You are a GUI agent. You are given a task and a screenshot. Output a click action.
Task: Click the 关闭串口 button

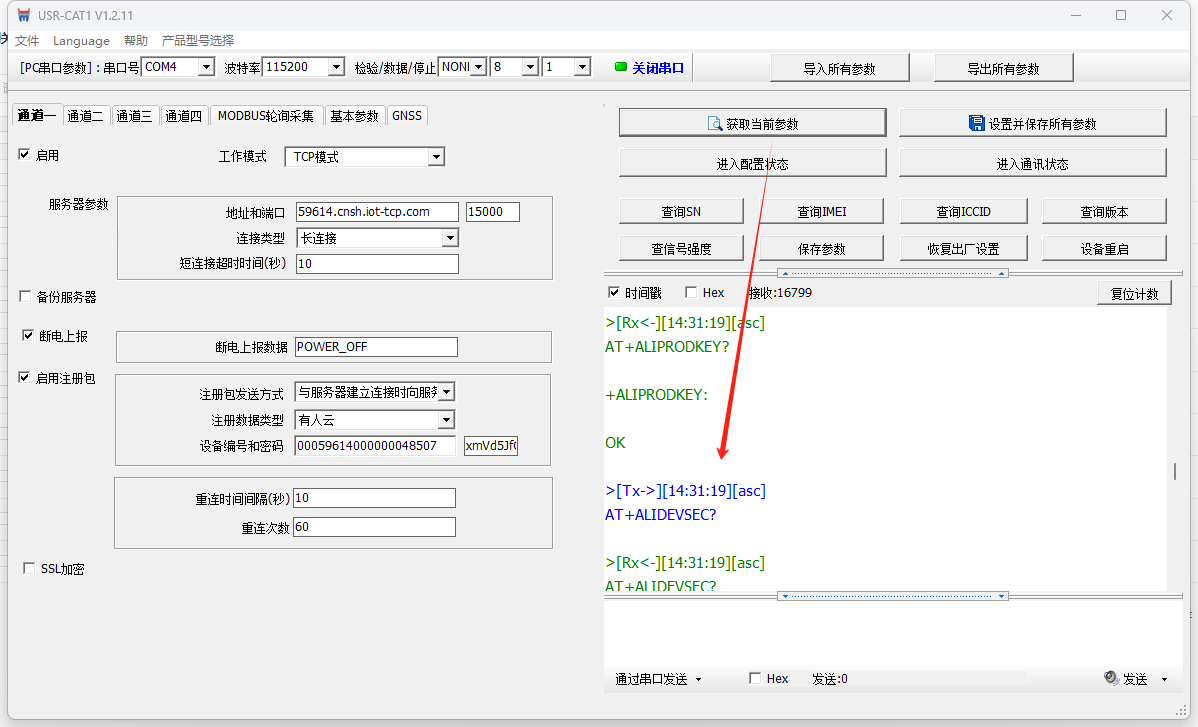tap(650, 68)
